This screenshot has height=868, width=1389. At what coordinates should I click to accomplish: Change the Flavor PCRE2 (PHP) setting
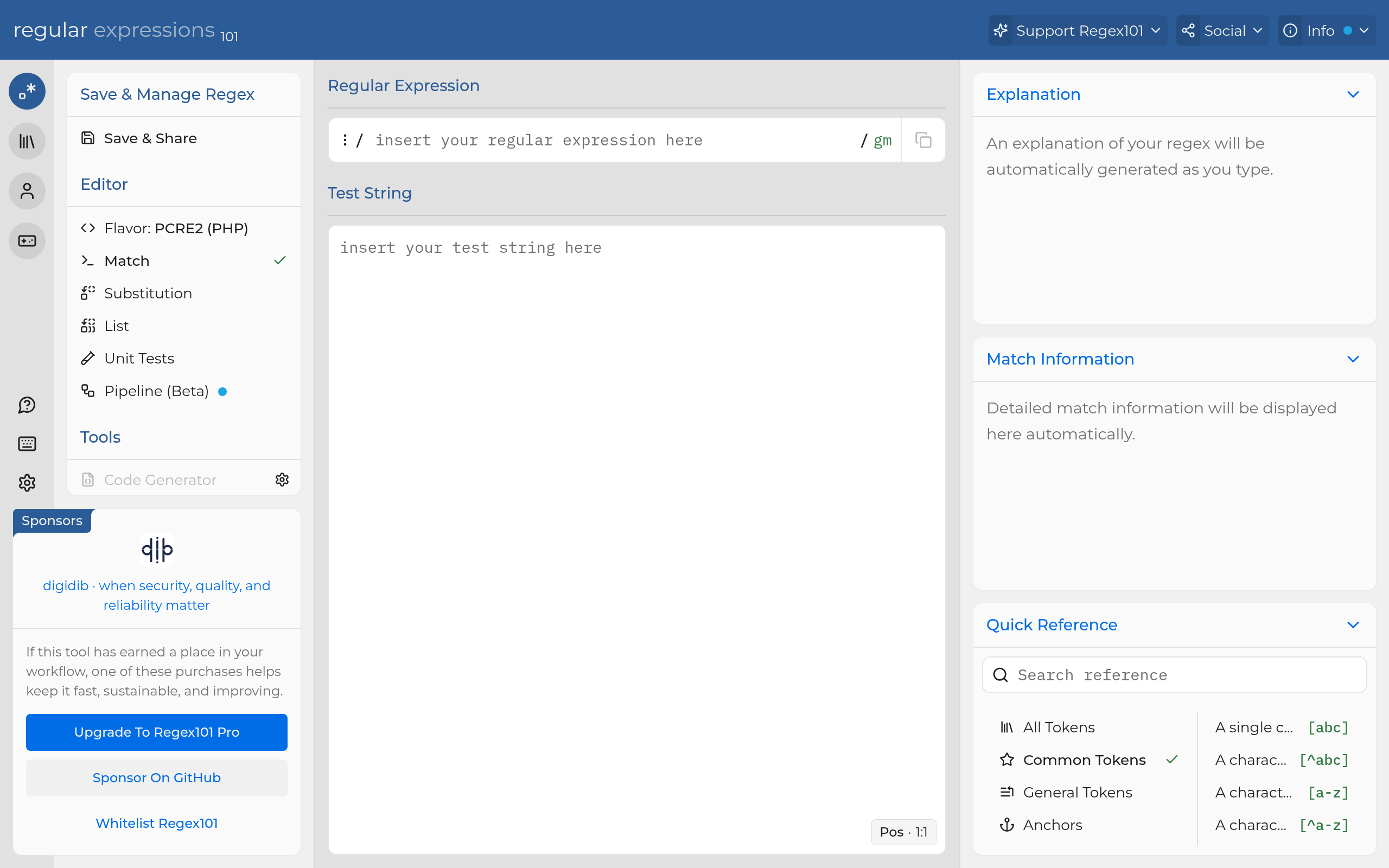point(184,228)
